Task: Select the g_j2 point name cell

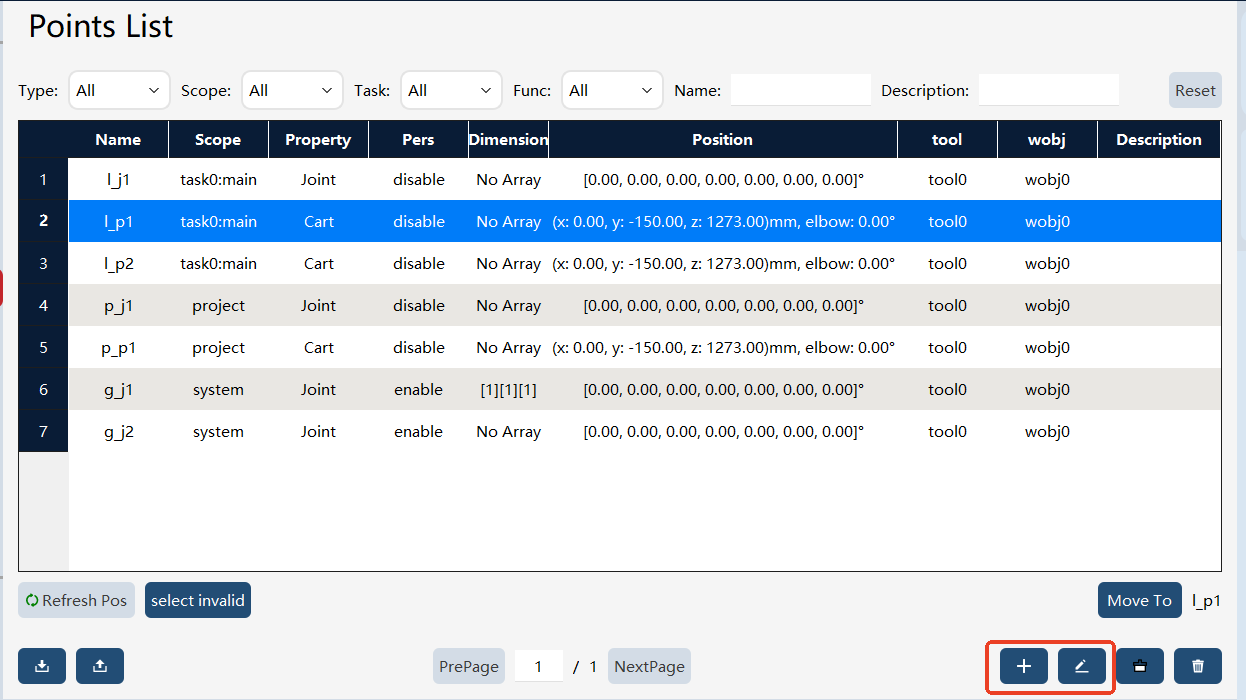Action: tap(118, 432)
